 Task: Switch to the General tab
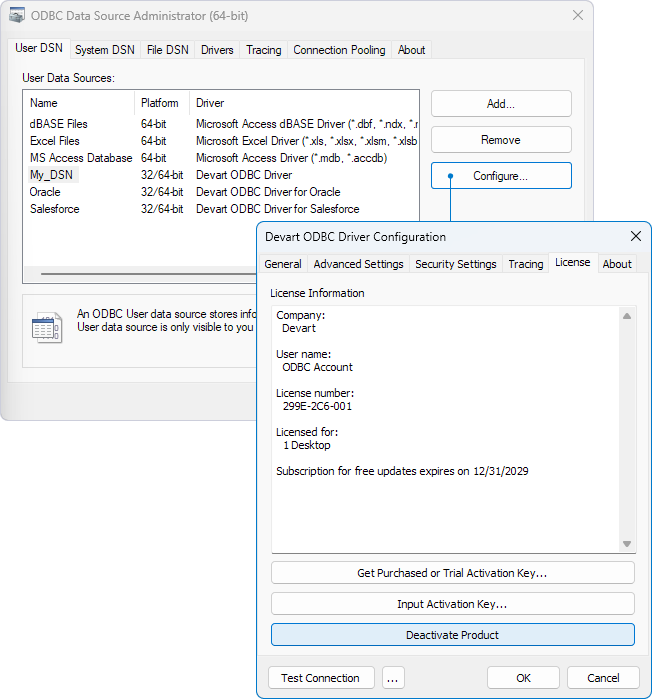(283, 264)
